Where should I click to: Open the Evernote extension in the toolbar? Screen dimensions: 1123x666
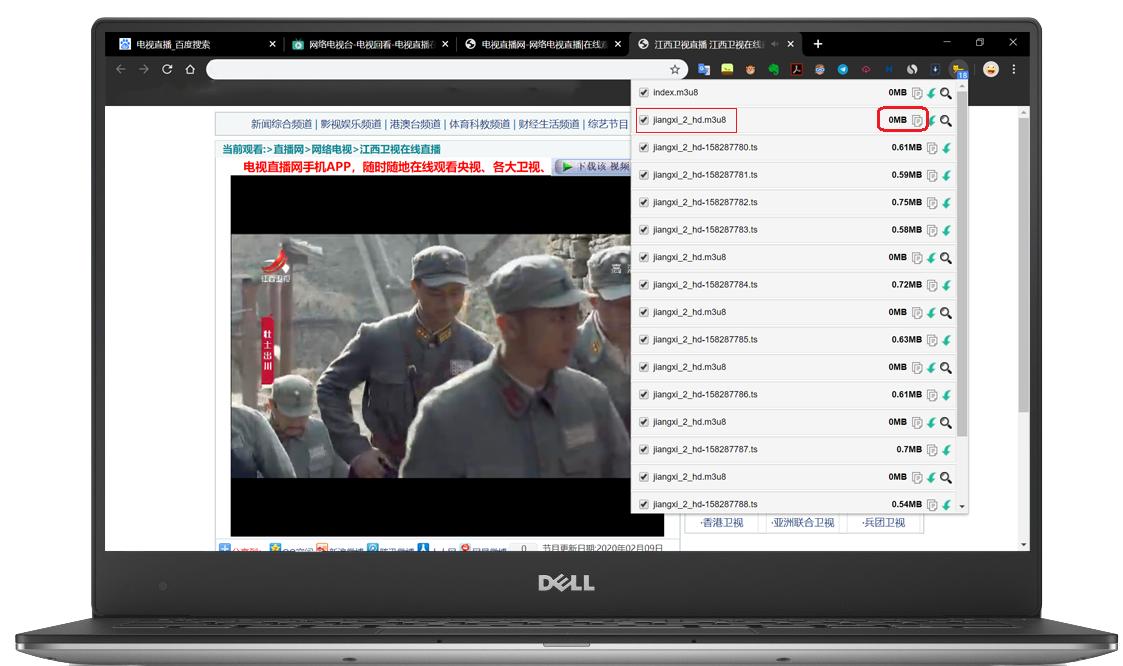click(773, 69)
